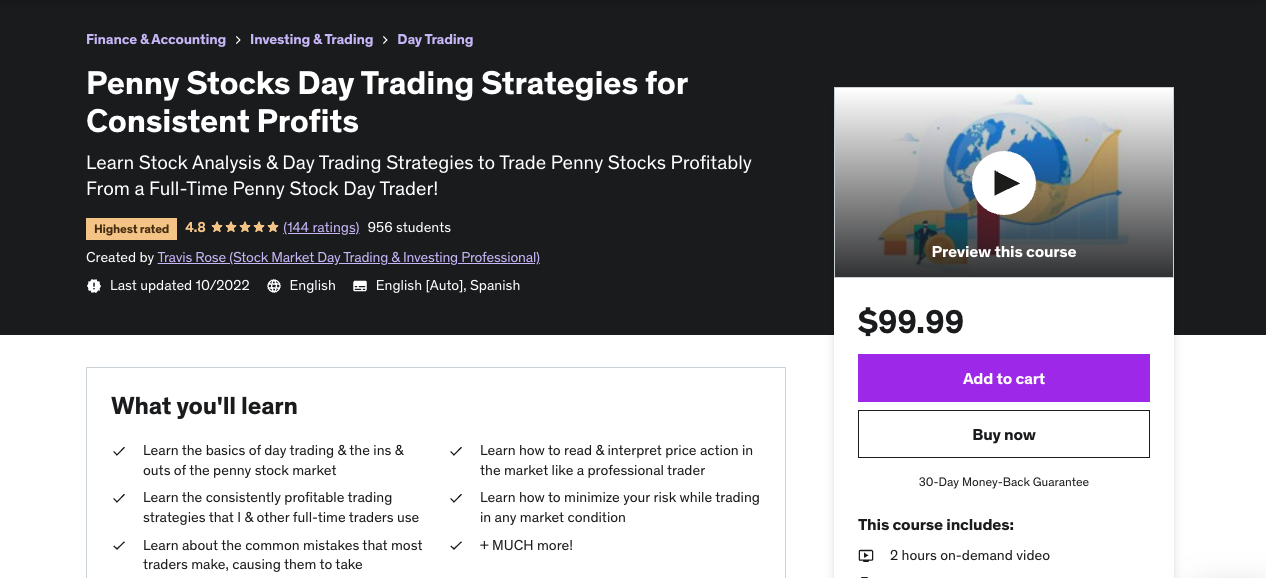Click the globe icon next to English
Screen dimensions: 1266x578
click(x=273, y=285)
